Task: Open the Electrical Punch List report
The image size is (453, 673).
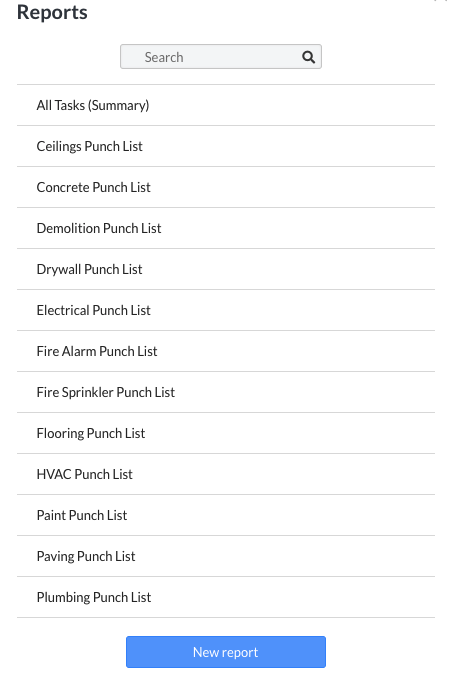Action: pyautogui.click(x=226, y=310)
